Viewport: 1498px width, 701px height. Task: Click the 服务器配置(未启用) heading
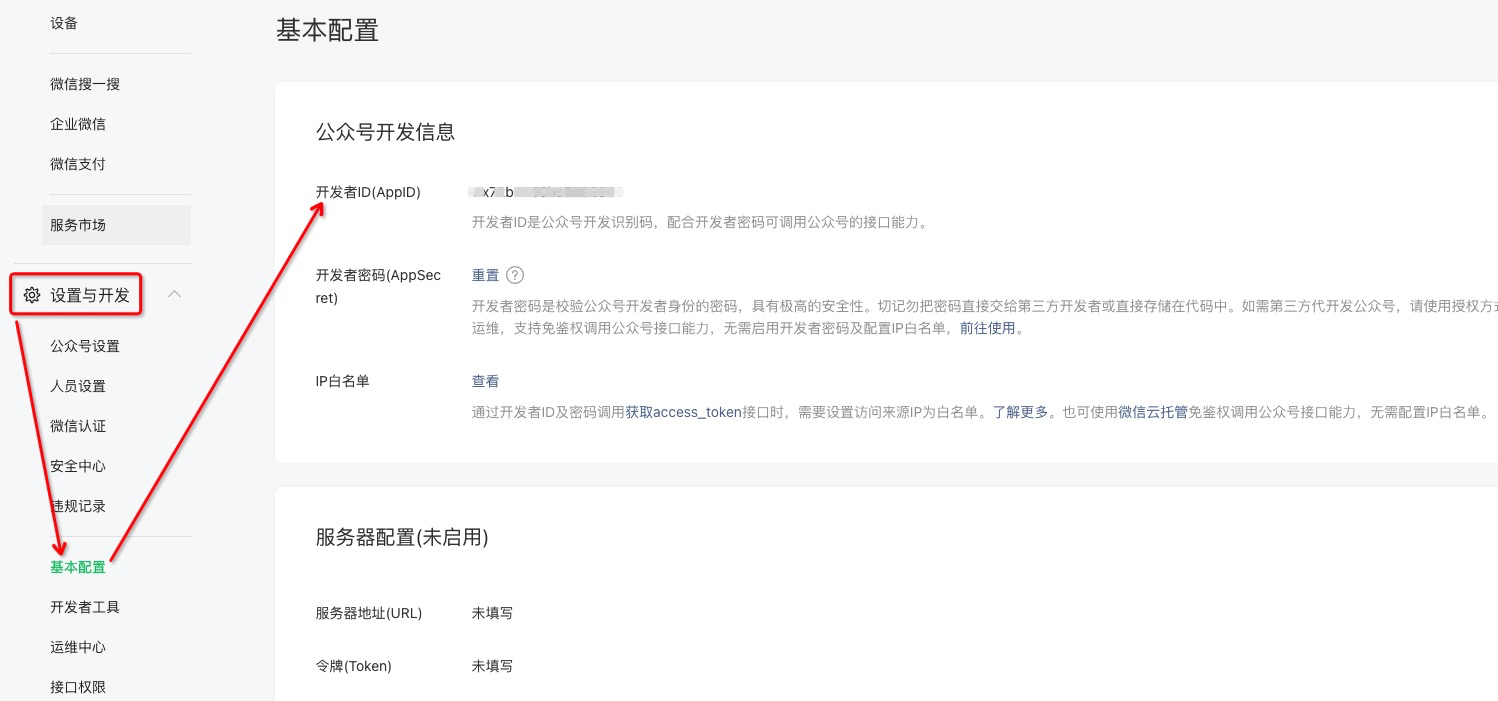point(402,537)
